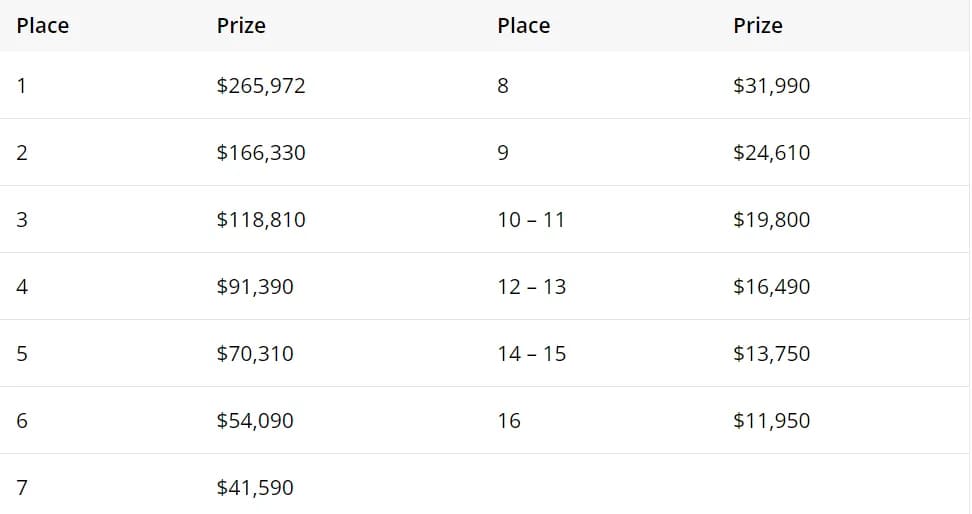This screenshot has height=514, width=972.
Task: Click the $41,590 seventh place prize
Action: 255,488
